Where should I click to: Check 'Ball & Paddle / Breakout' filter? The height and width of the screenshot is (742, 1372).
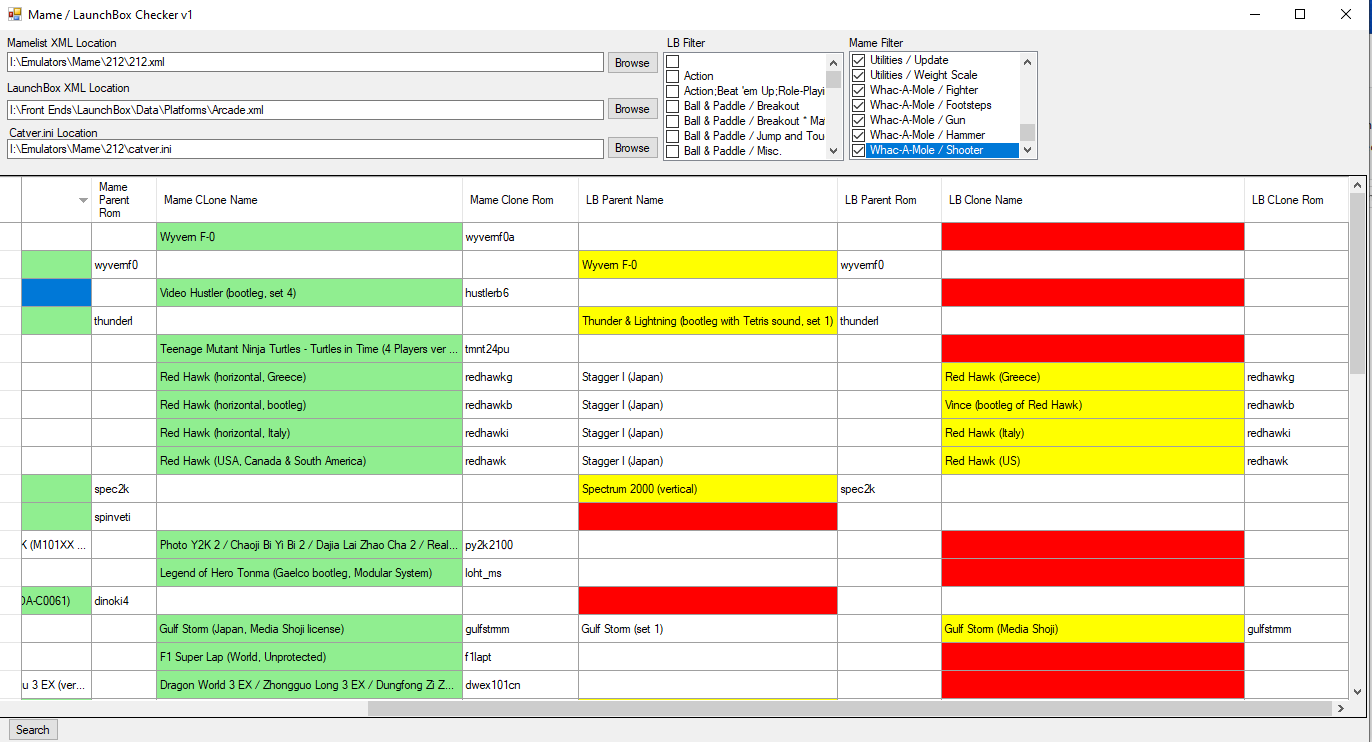[673, 106]
